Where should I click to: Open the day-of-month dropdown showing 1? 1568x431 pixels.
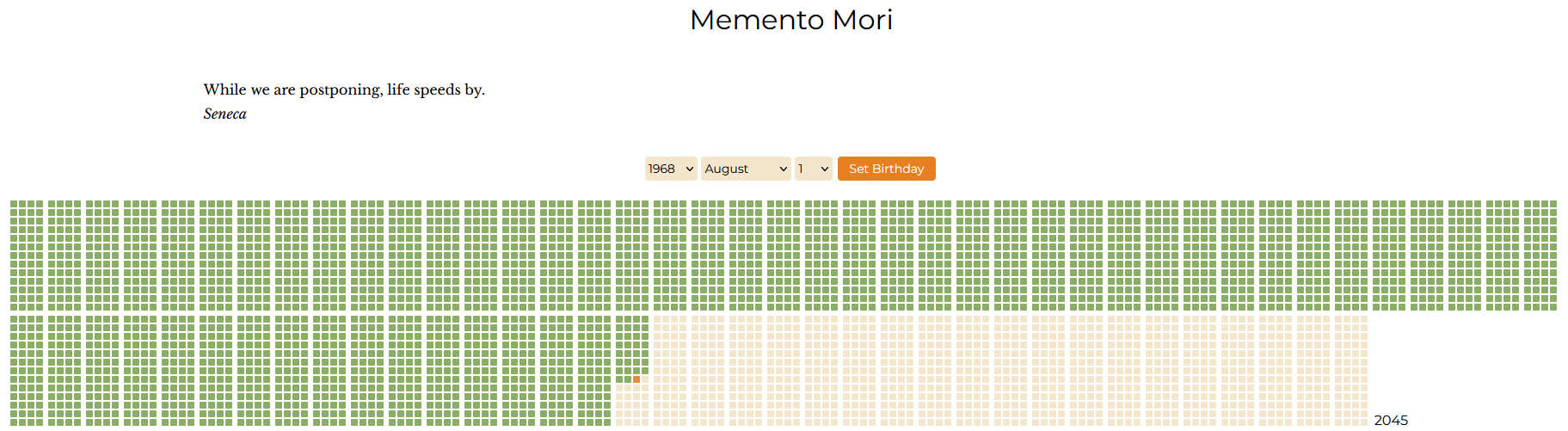(813, 169)
